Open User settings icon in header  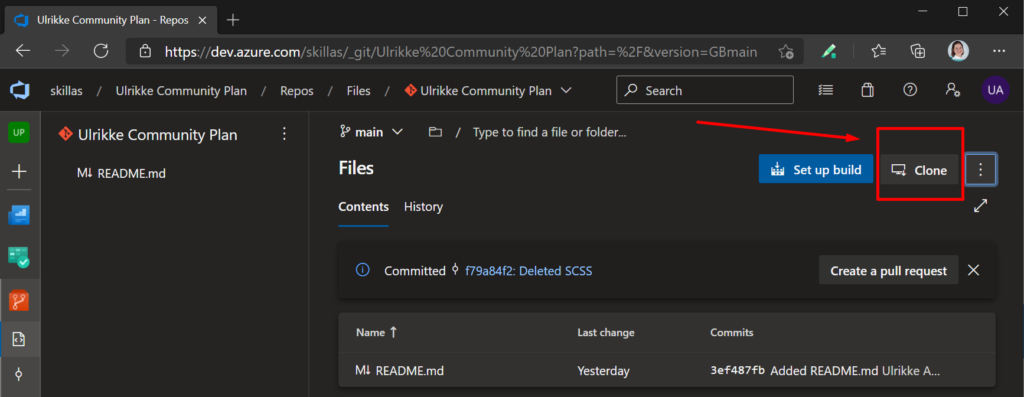point(952,90)
